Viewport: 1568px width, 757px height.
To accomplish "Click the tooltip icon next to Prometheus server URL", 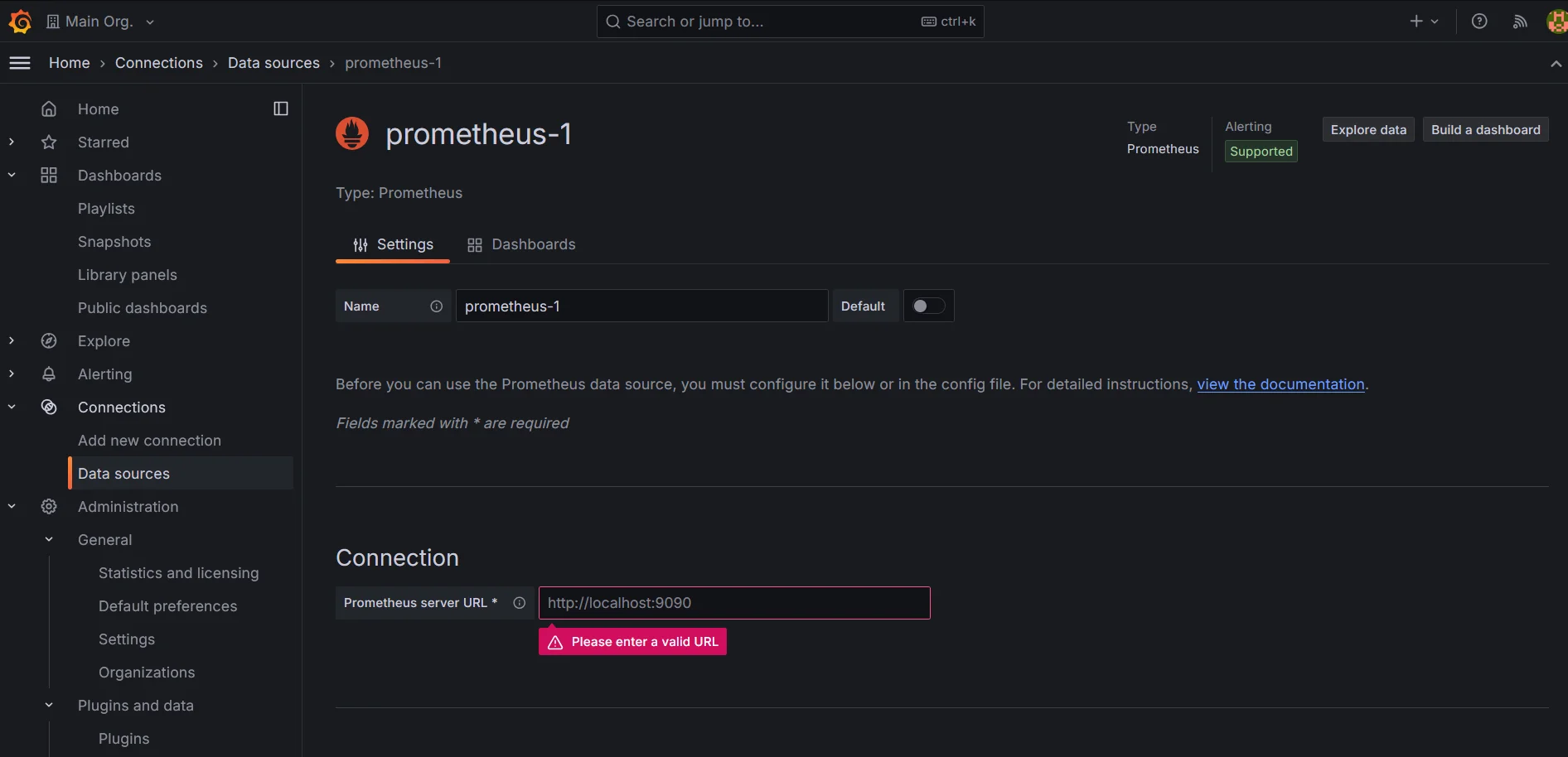I will (x=519, y=603).
